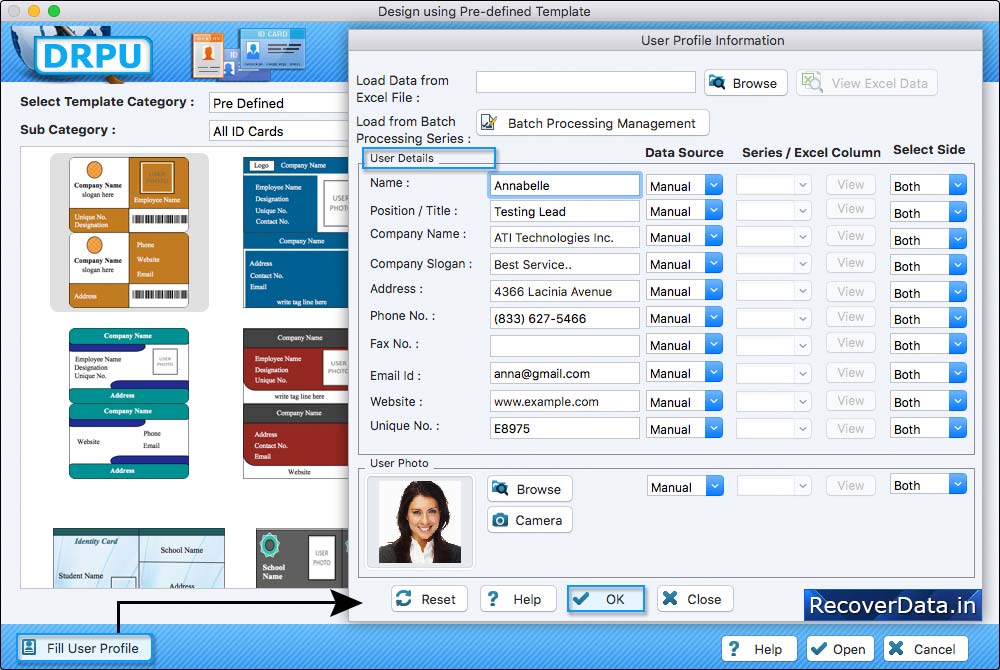The height and width of the screenshot is (670, 1000).
Task: Click the OK checkmark icon
Action: point(581,599)
